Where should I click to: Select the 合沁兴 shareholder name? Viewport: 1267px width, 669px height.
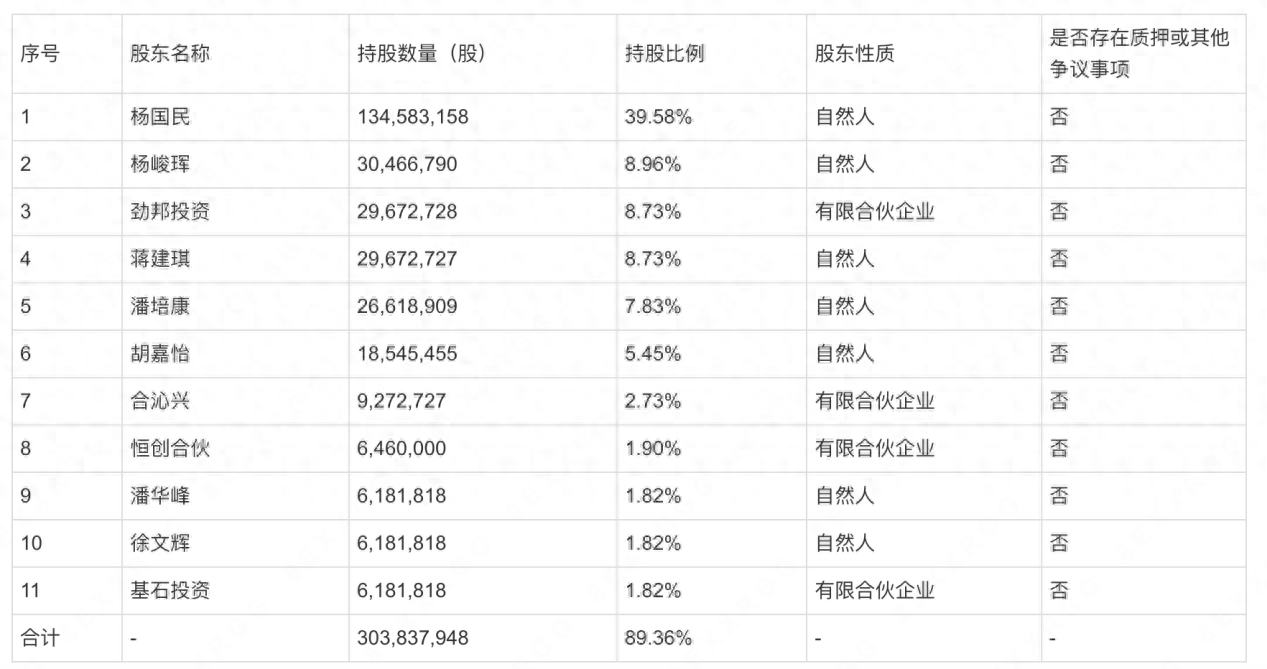pyautogui.click(x=160, y=401)
